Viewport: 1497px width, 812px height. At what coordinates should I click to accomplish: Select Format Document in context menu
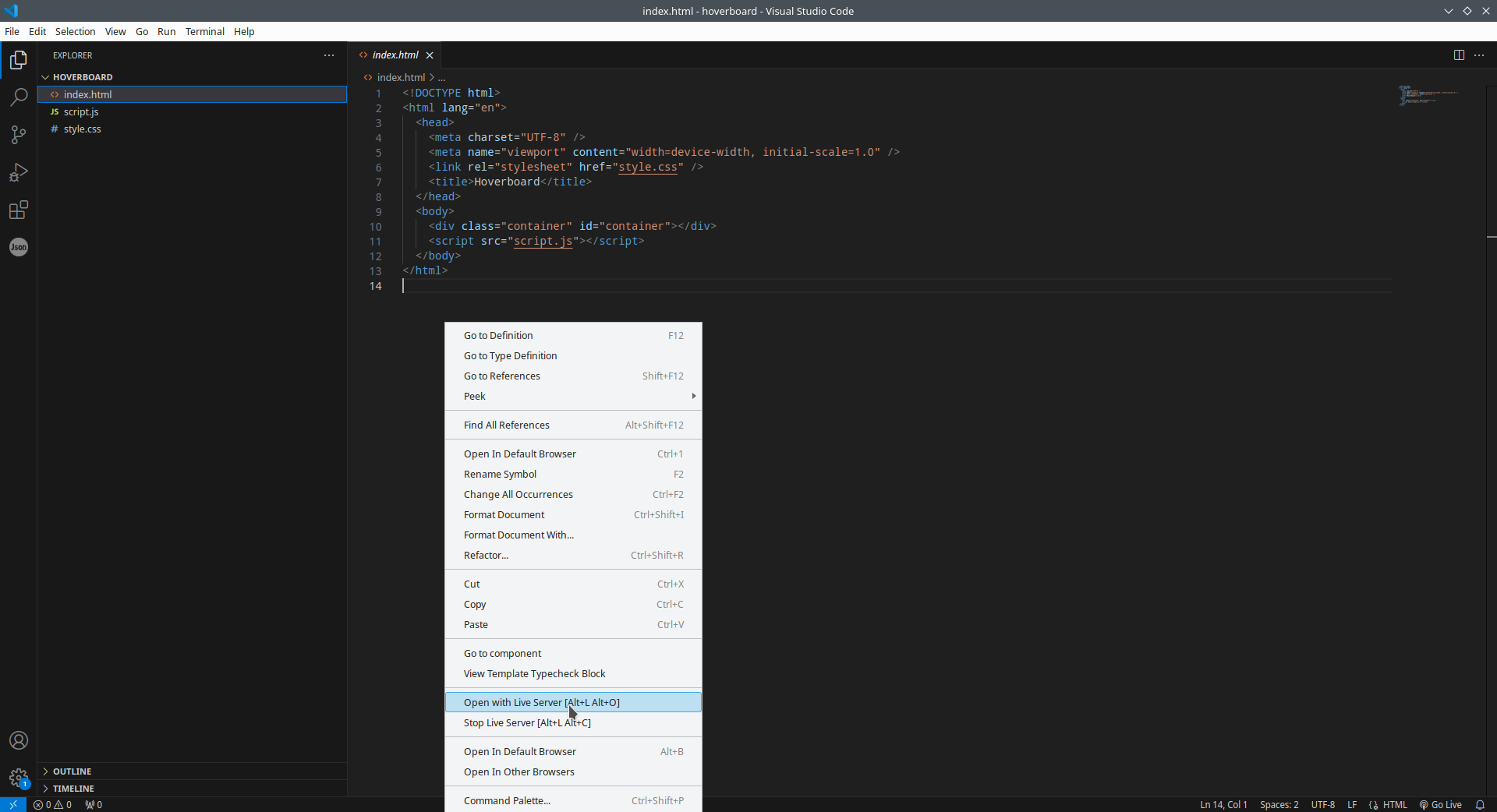click(504, 515)
